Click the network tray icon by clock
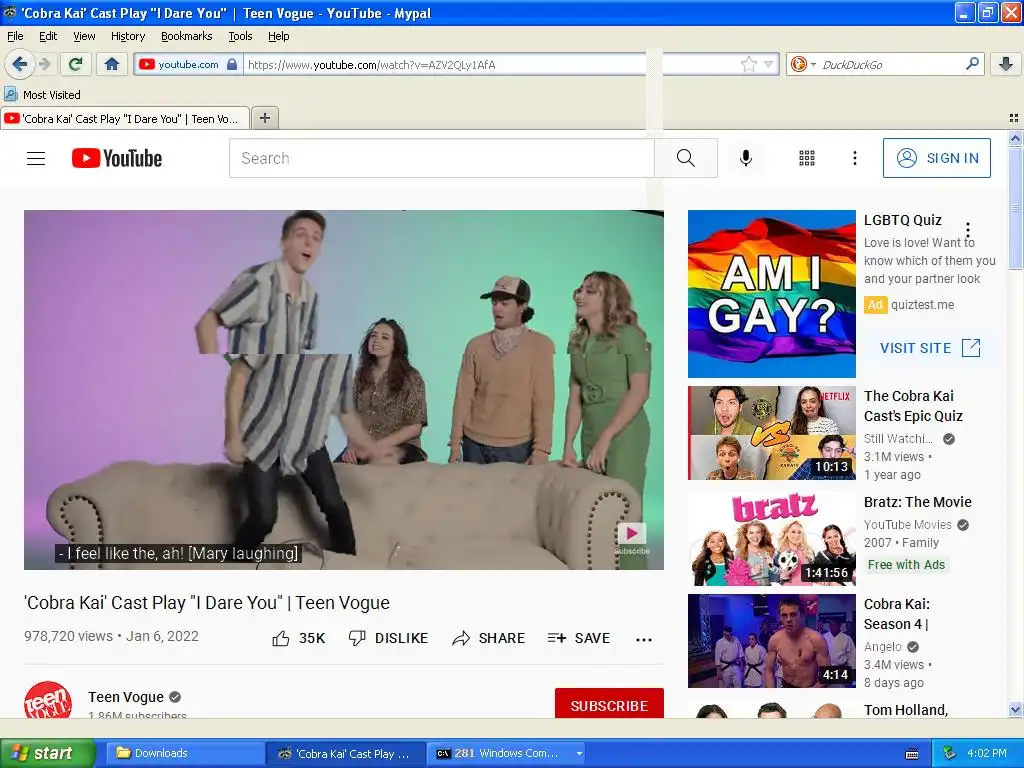Screen dimensions: 1024x768 (x=950, y=753)
